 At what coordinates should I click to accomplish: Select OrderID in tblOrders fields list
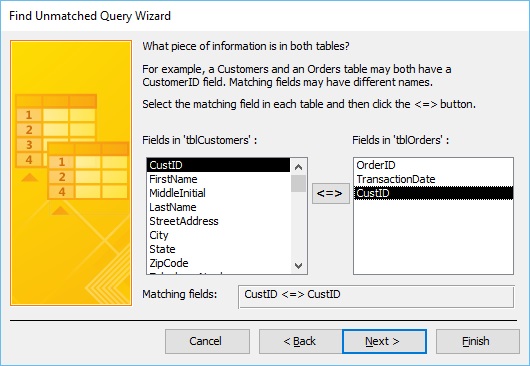[433, 165]
